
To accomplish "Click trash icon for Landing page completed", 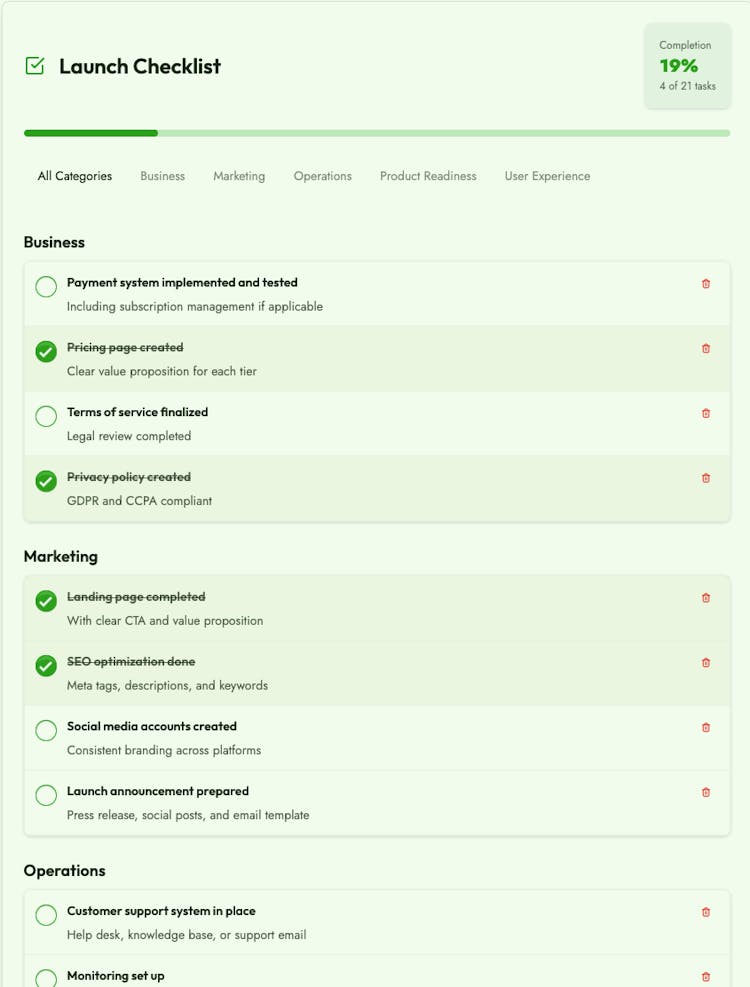I will point(705,598).
